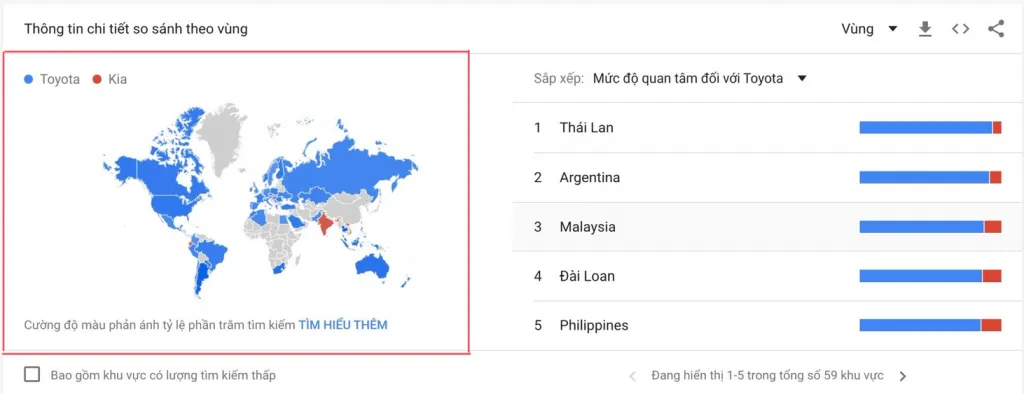Click India highlighted red on the map
1024x394 pixels.
[x=324, y=225]
